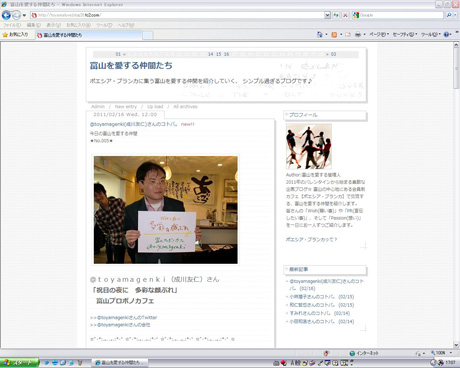This screenshot has width=460, height=368.
Task: Open the 編集(E) menu
Action: (33, 25)
